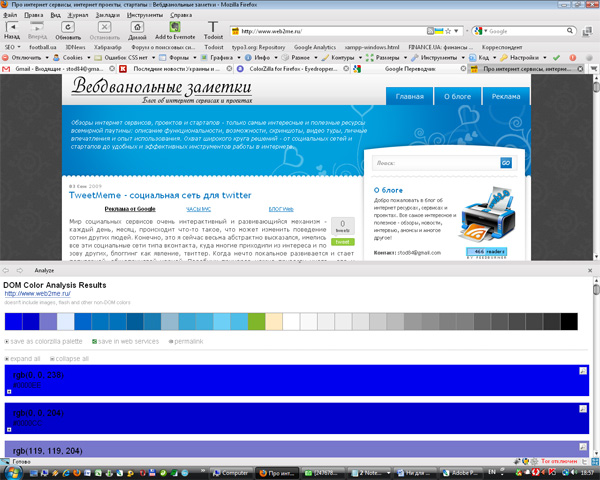
Task: Click the red error indicator icon
Action: (x=572, y=58)
